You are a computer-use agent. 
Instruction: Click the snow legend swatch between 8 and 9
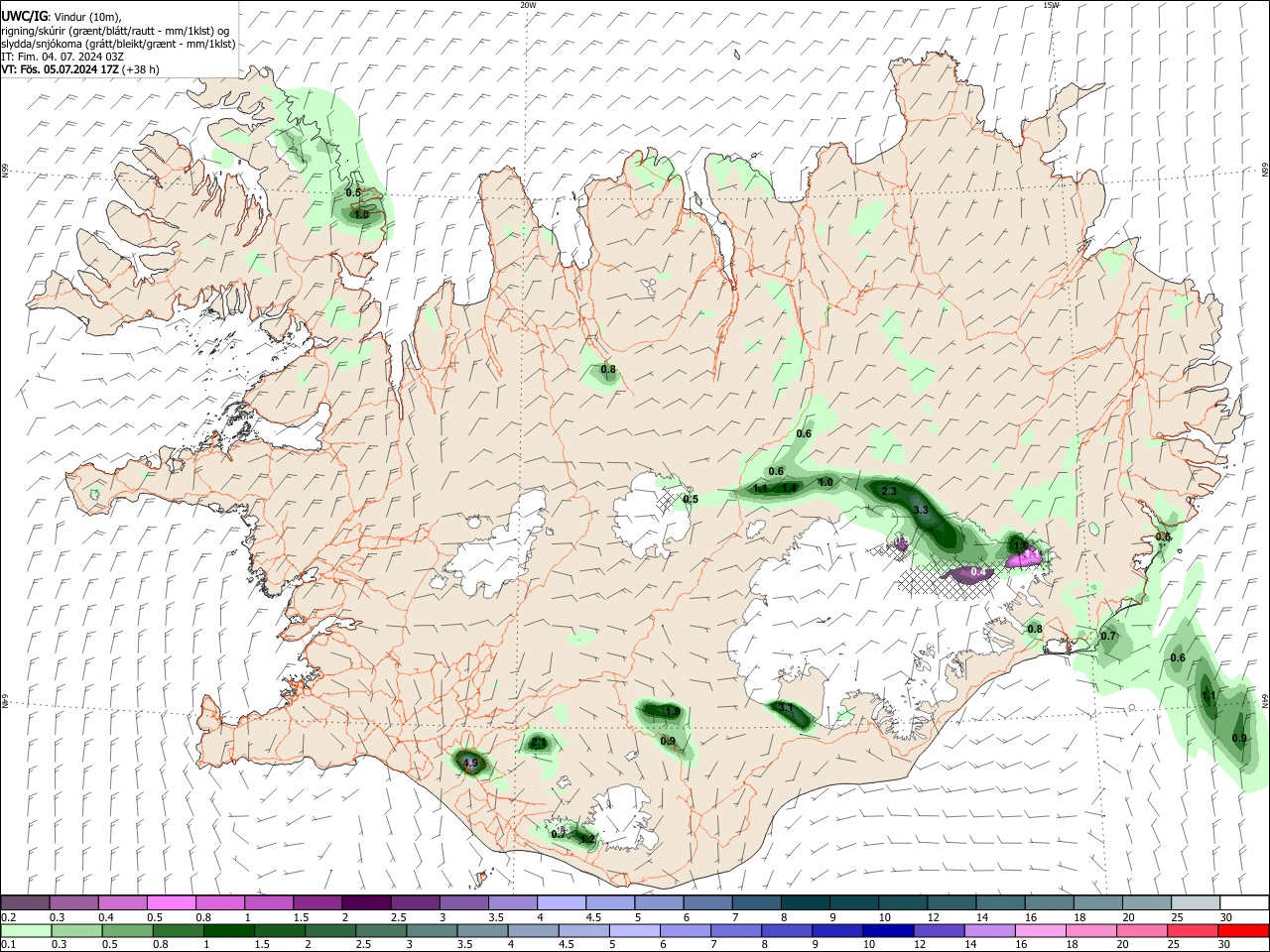point(805,902)
